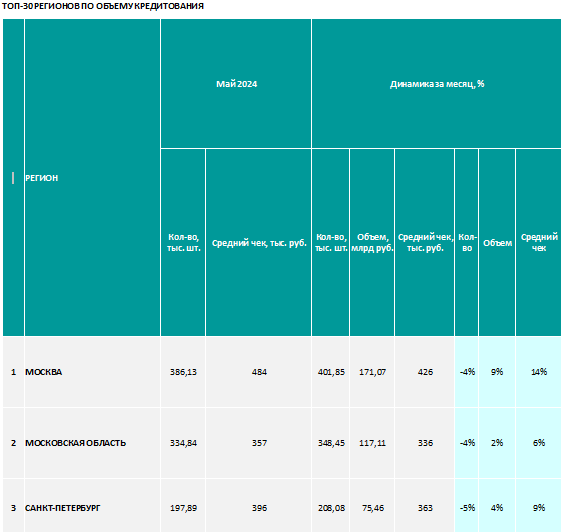Click the 'Динамика за месяц, %' header
Viewport: 561px width, 532px height.
tap(437, 84)
